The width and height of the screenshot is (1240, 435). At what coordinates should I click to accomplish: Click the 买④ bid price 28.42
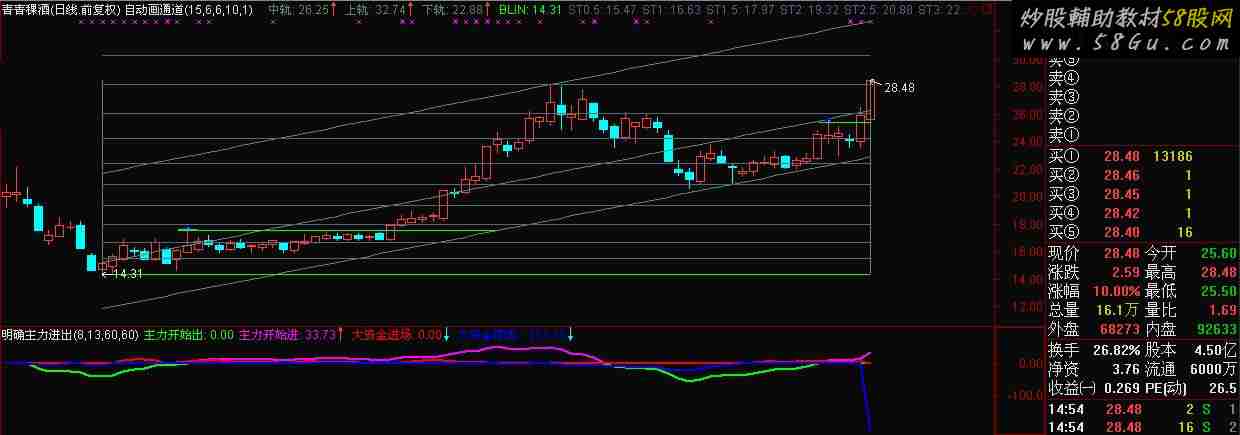1123,213
